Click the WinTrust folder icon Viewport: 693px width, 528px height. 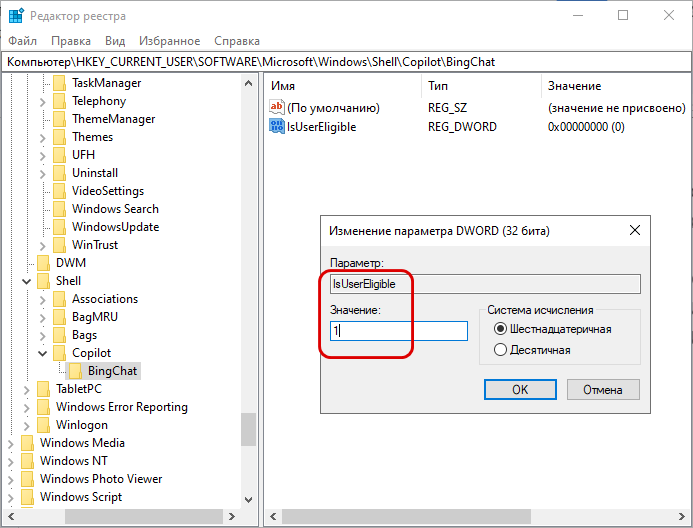(59, 245)
